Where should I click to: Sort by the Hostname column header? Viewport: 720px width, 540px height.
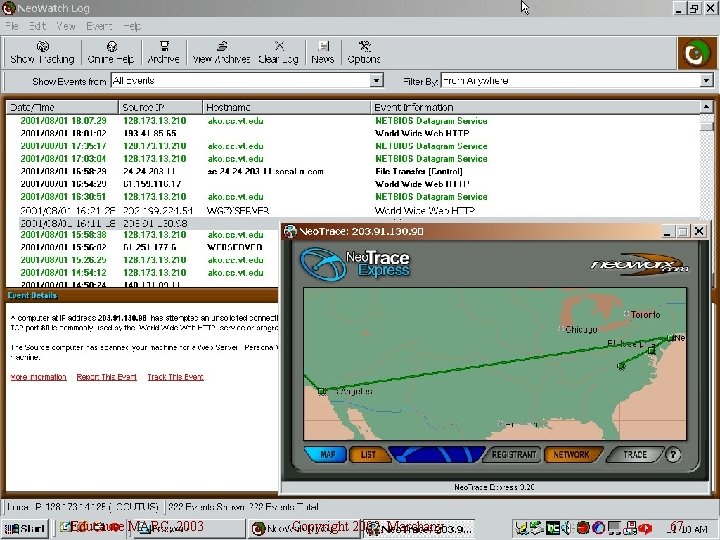click(286, 107)
